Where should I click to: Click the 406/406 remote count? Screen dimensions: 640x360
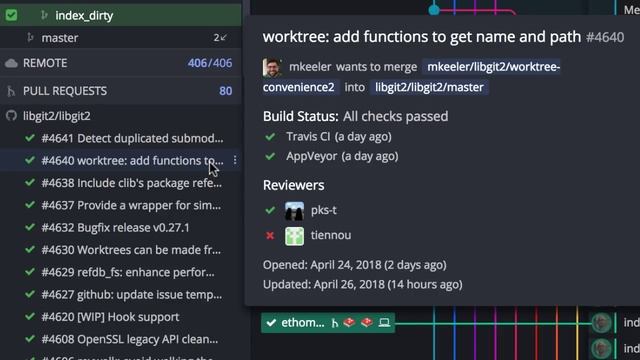click(210, 63)
